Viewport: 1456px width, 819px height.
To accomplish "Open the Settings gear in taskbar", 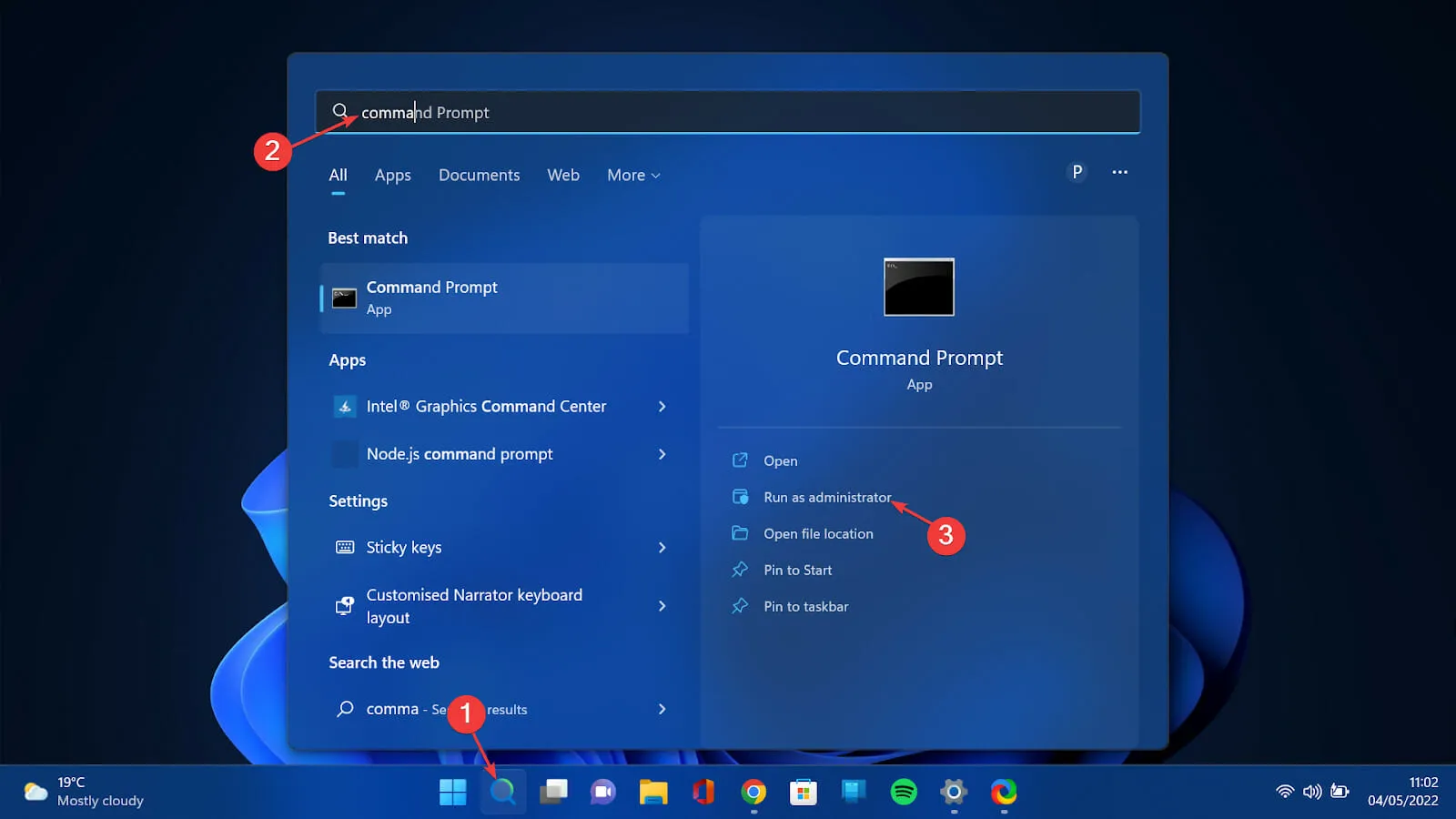I will point(953,792).
